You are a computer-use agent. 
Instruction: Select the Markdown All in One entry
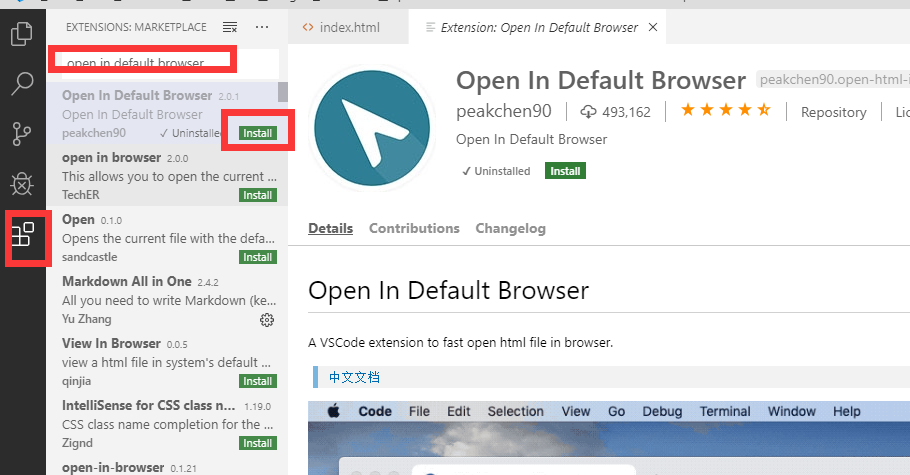(x=167, y=300)
